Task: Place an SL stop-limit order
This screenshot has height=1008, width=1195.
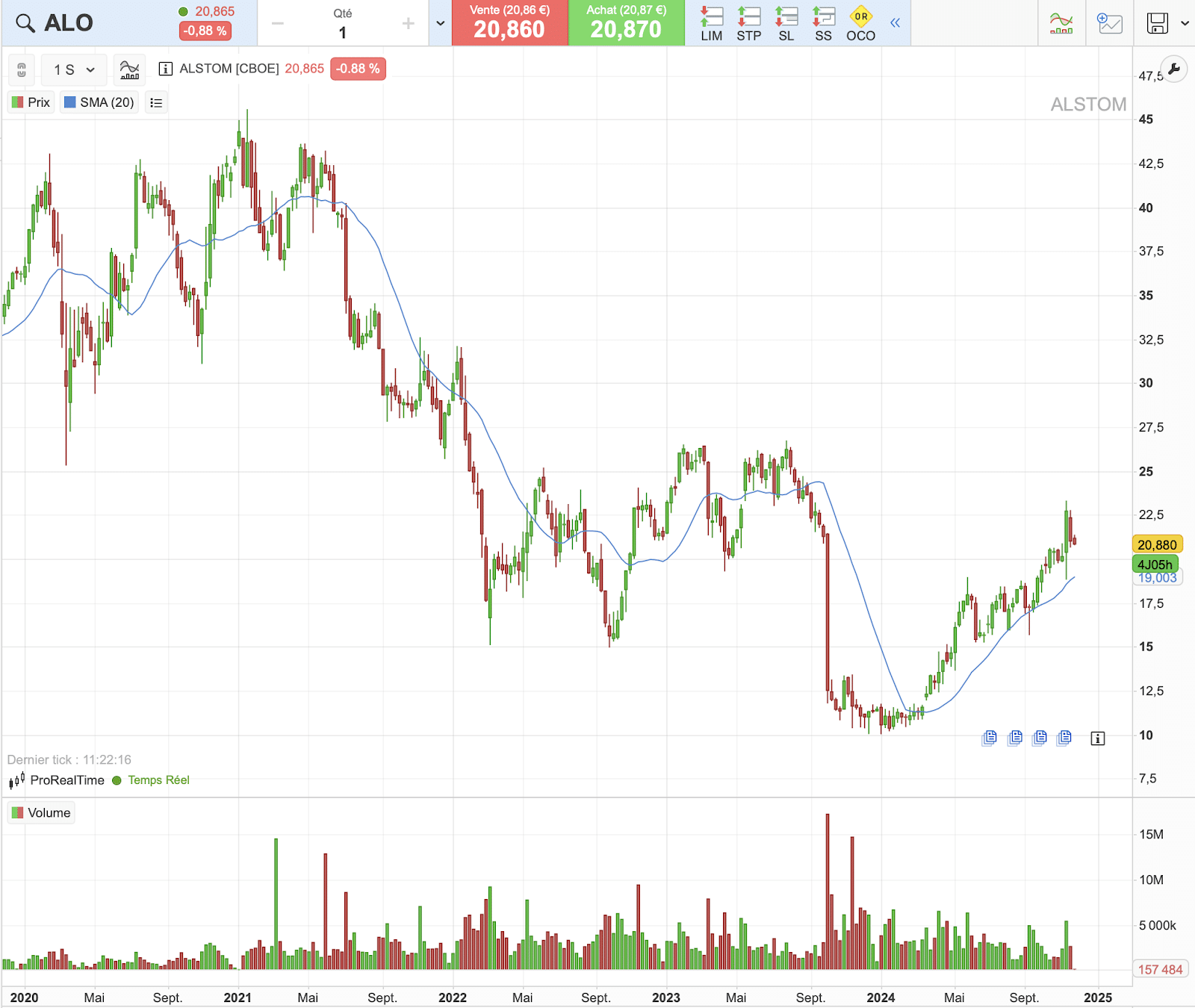Action: coord(786,23)
